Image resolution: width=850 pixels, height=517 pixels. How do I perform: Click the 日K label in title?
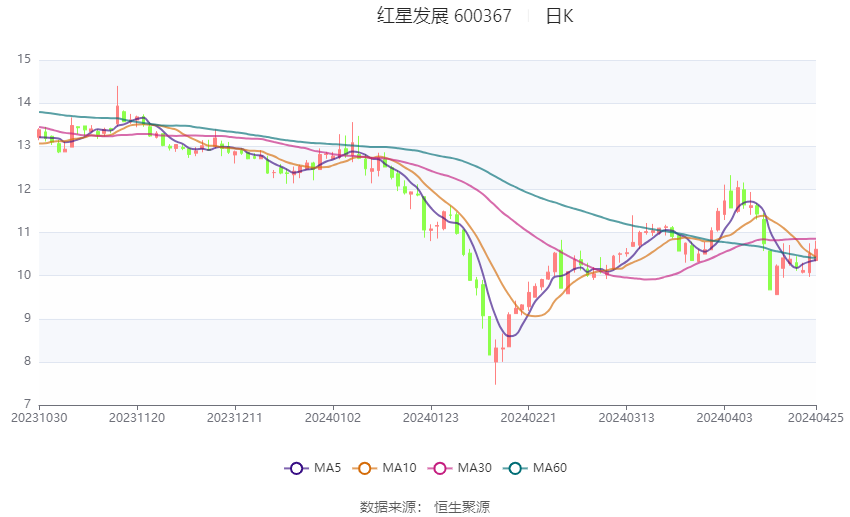coord(559,16)
